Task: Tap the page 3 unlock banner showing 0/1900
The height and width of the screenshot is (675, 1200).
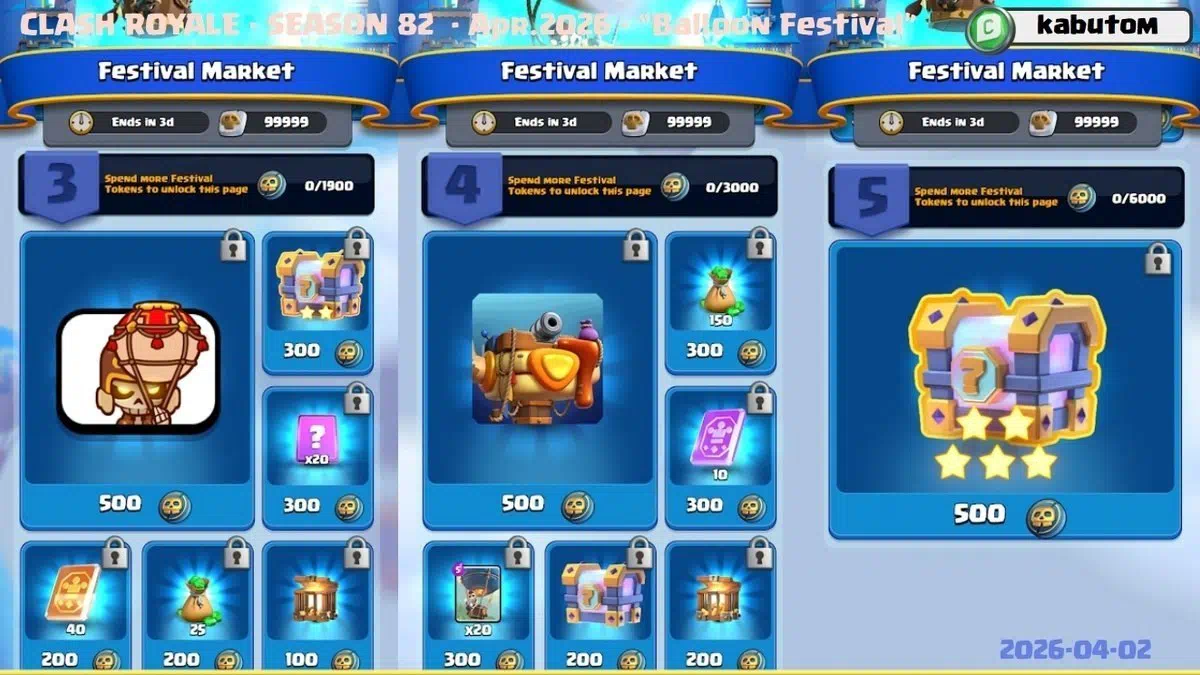Action: (x=196, y=185)
